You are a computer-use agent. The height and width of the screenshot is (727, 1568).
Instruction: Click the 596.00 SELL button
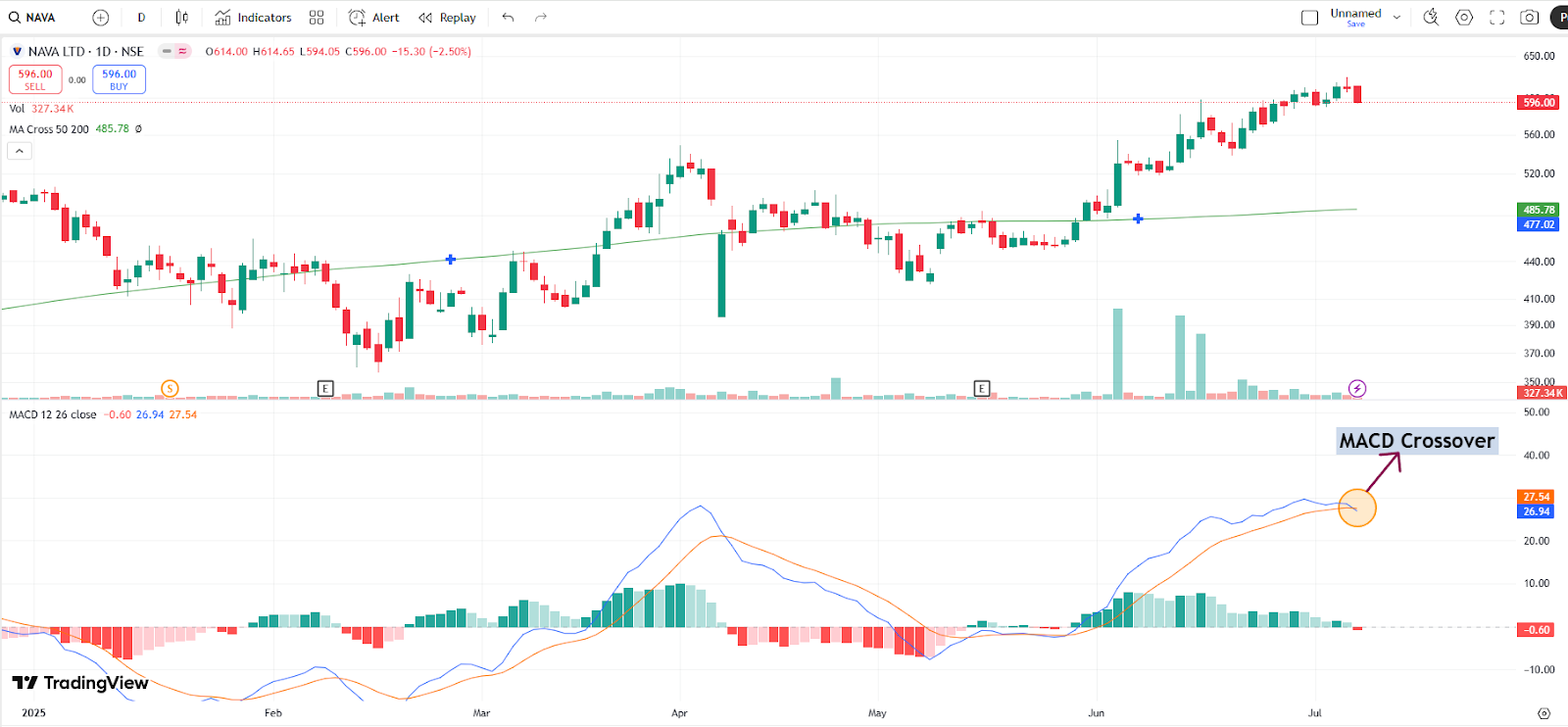click(x=35, y=79)
